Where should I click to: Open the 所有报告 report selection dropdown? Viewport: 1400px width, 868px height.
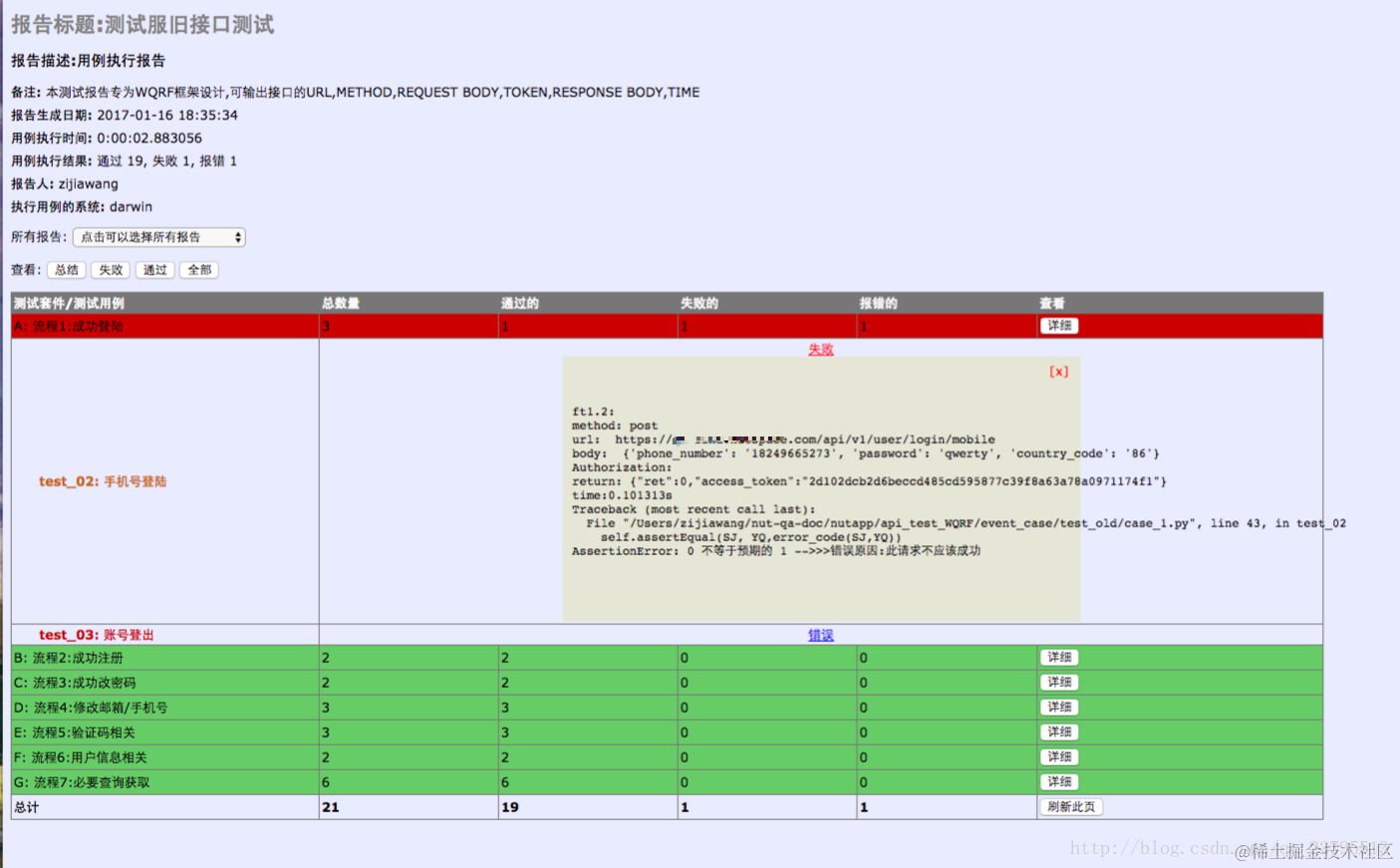(159, 237)
